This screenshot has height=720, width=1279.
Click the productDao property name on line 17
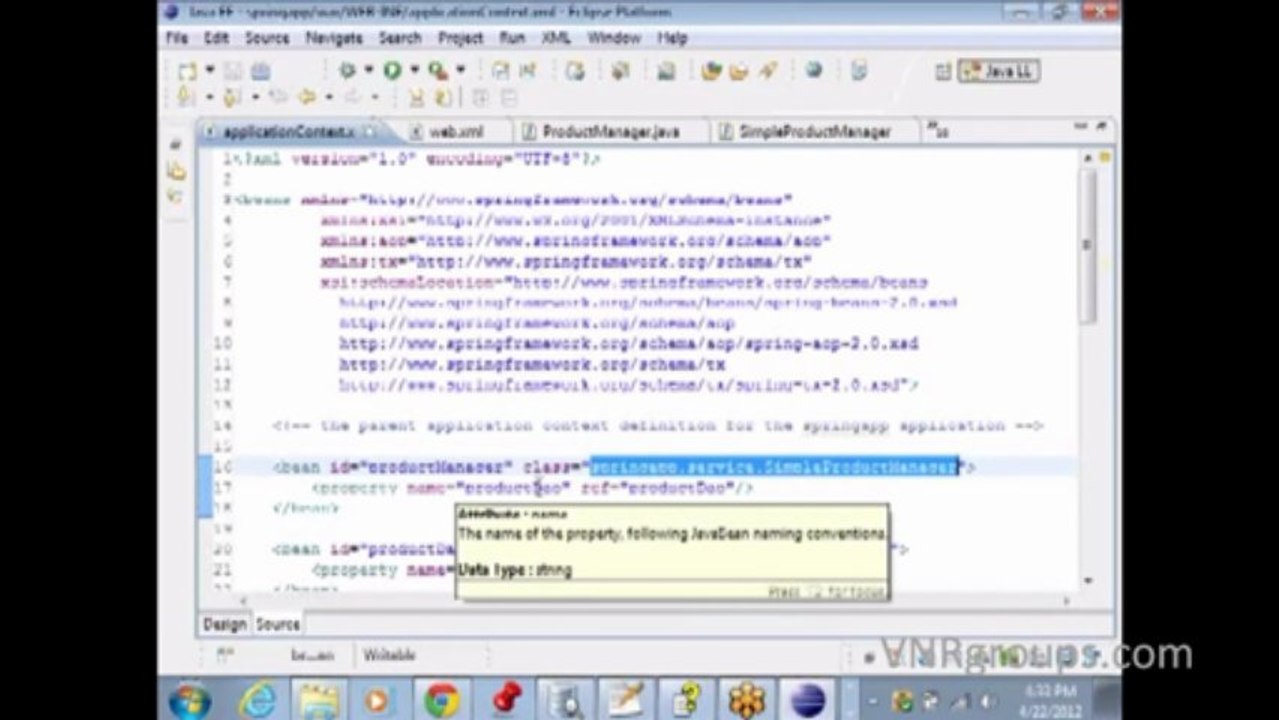coord(513,488)
